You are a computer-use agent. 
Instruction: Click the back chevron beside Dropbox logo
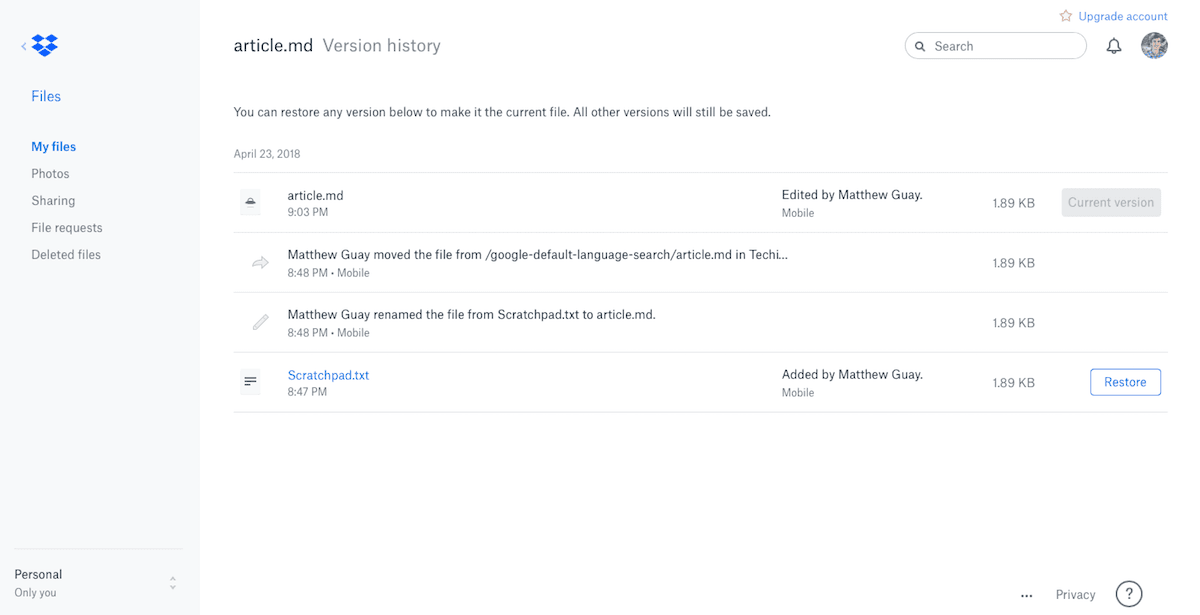pos(23,46)
